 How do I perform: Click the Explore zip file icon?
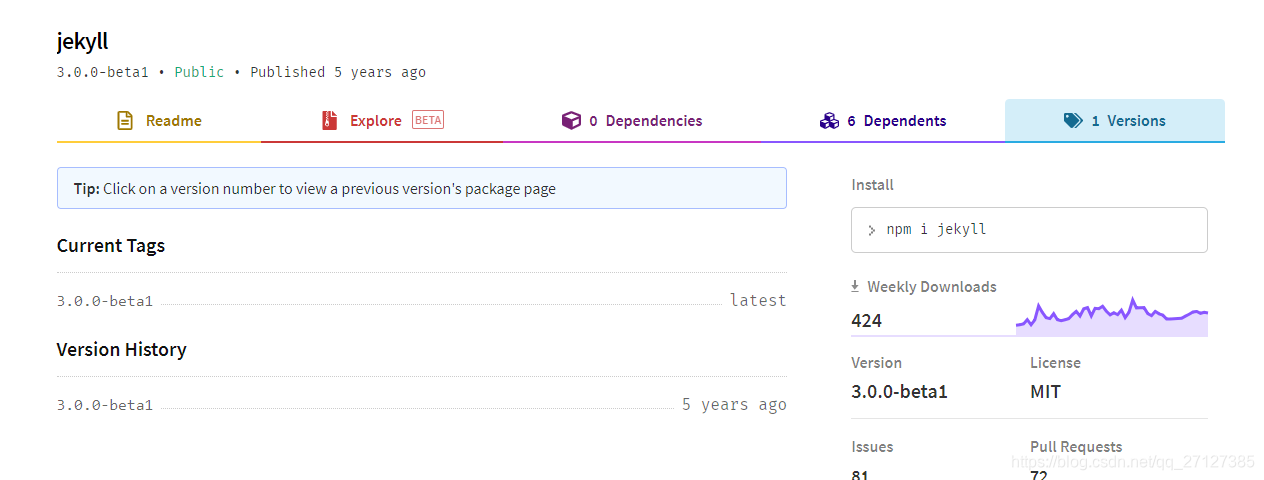pyautogui.click(x=329, y=121)
